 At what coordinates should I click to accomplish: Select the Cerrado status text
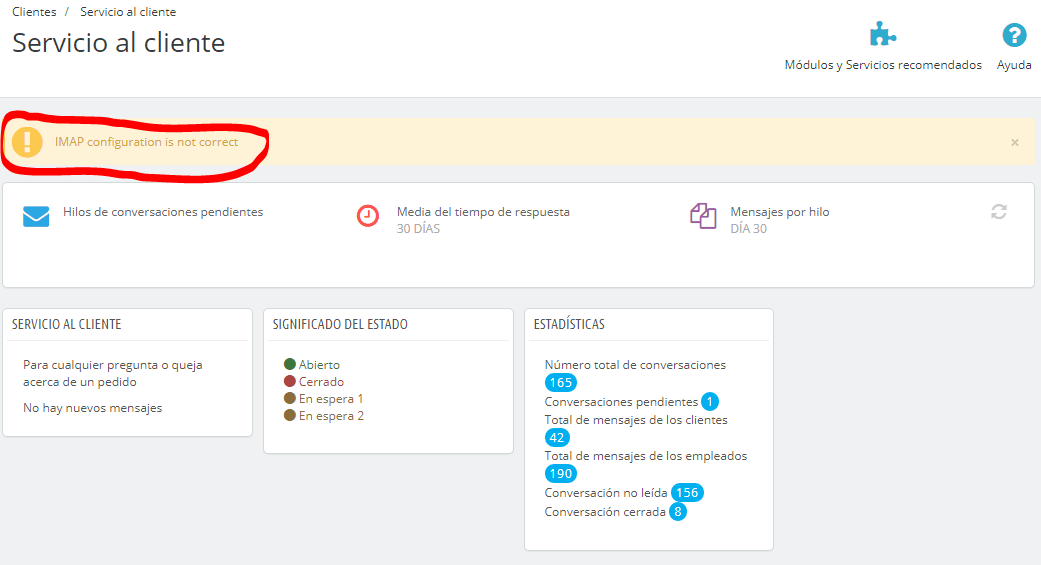pos(321,382)
